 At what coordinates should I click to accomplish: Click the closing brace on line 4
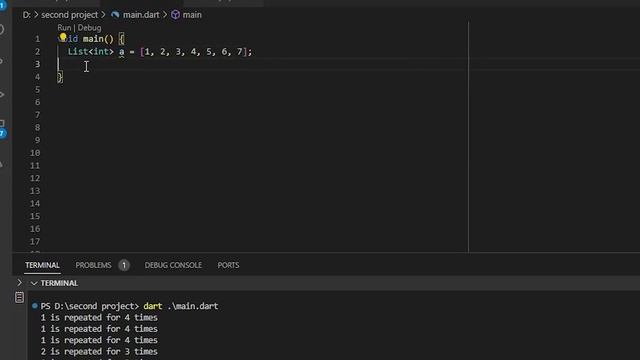pyautogui.click(x=60, y=77)
